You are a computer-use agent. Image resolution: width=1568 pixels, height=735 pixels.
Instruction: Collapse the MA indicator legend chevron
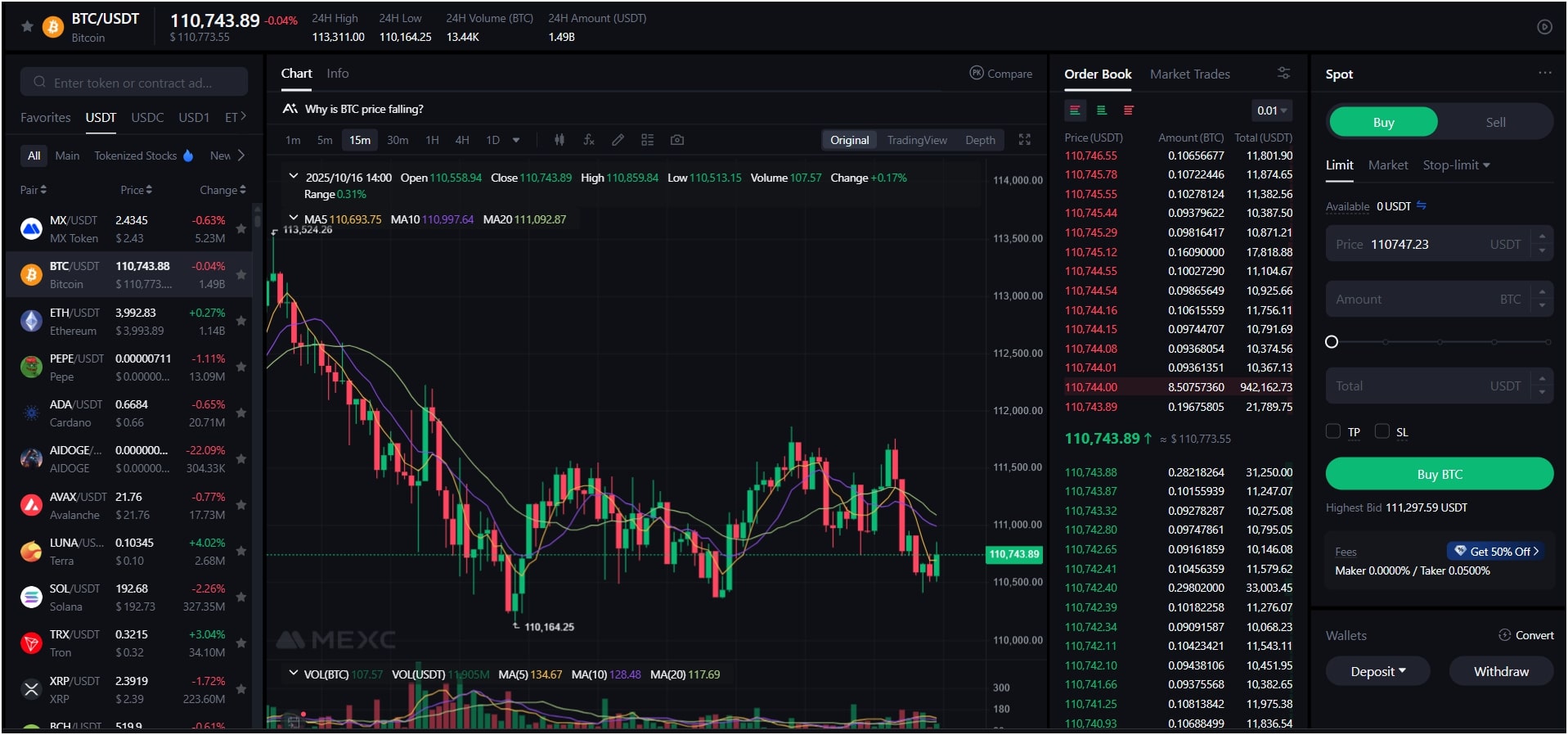pos(293,219)
